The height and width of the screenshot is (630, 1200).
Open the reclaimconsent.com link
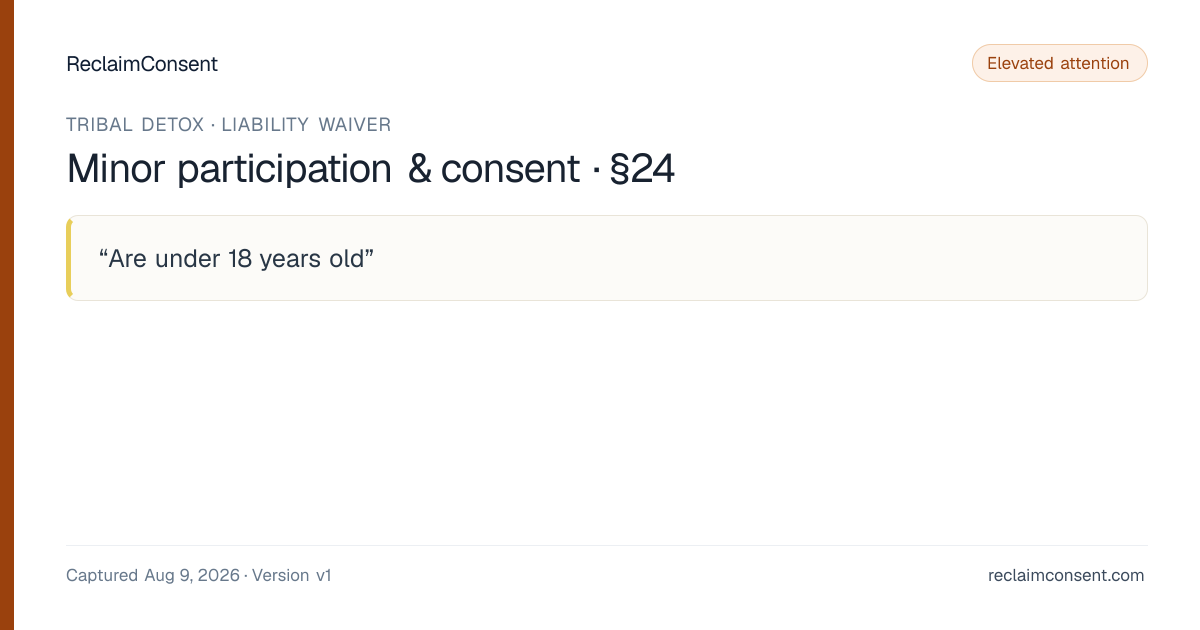[x=1066, y=575]
